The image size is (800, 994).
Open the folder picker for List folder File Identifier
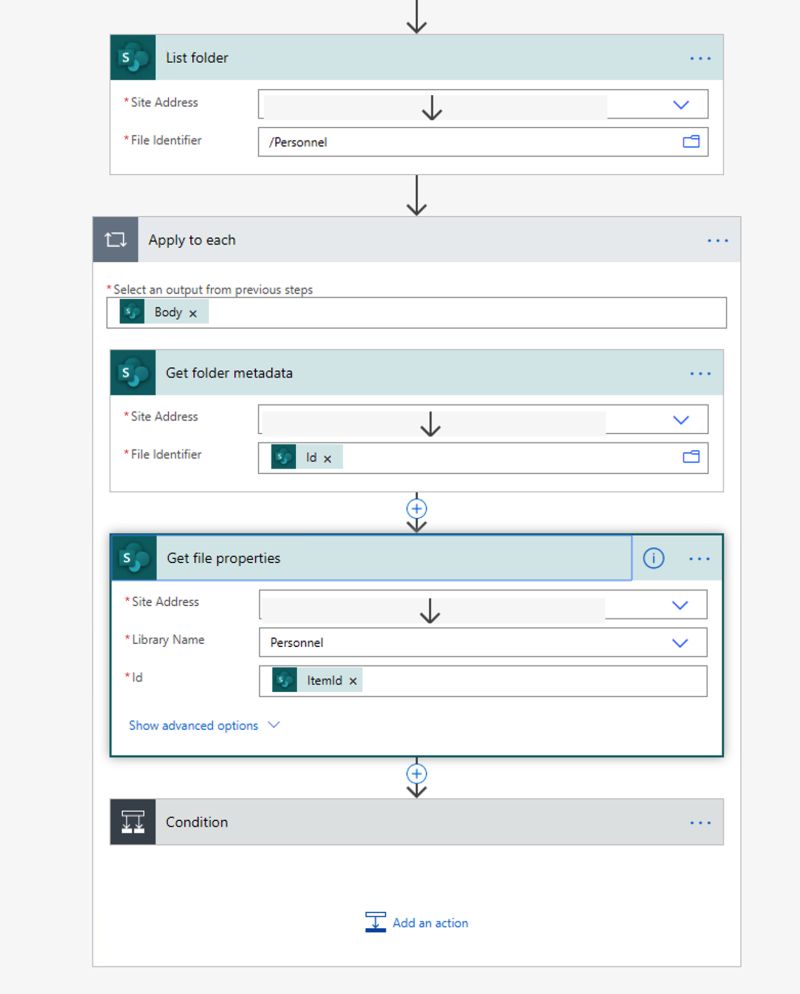[691, 141]
